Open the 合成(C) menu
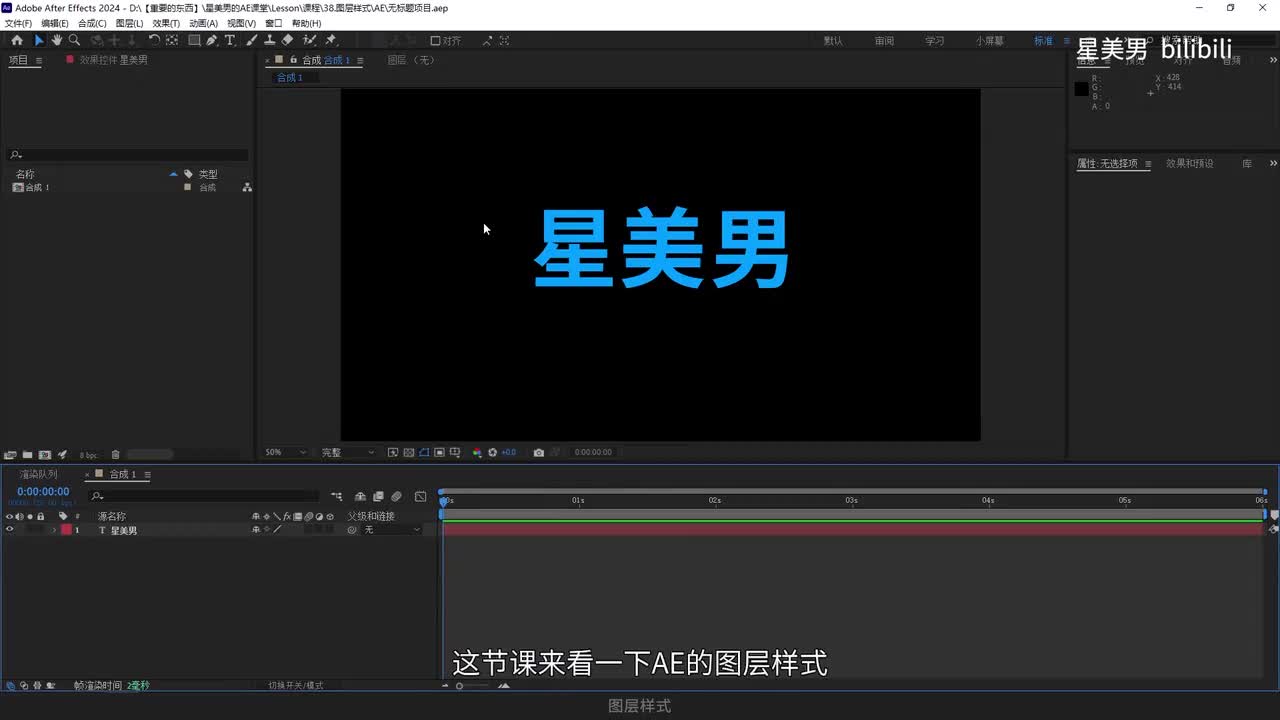The image size is (1280, 720). pos(92,23)
